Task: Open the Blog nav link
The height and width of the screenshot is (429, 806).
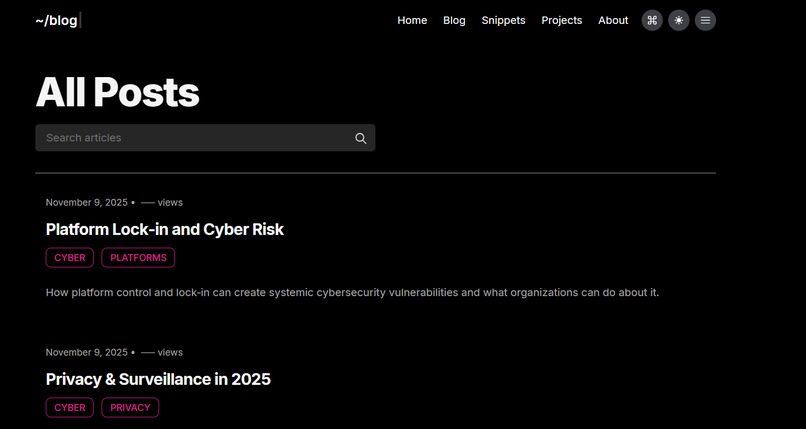Action: point(454,21)
